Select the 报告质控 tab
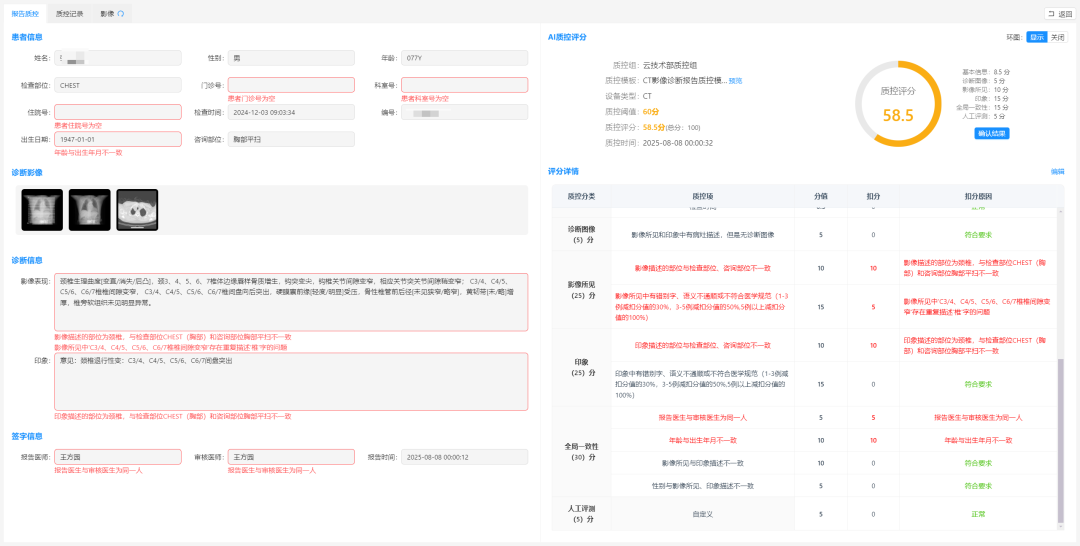 pyautogui.click(x=26, y=14)
